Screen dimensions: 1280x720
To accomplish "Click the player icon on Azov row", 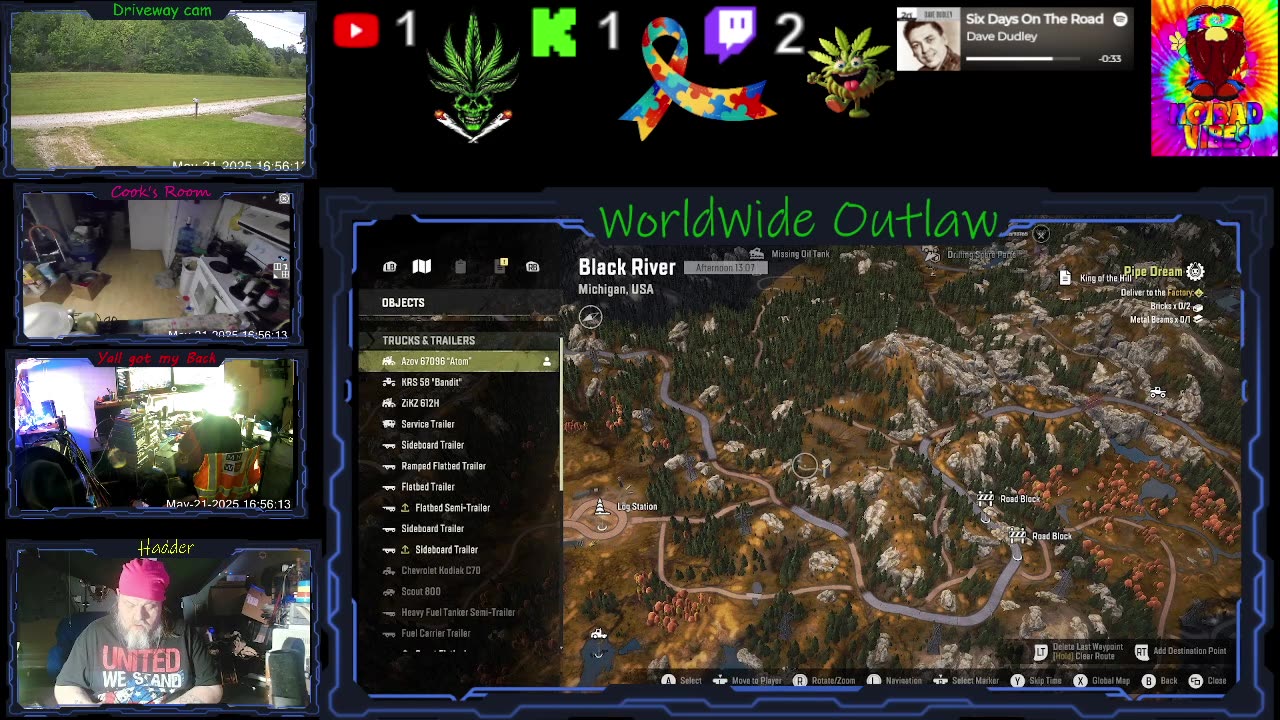I will pyautogui.click(x=547, y=361).
